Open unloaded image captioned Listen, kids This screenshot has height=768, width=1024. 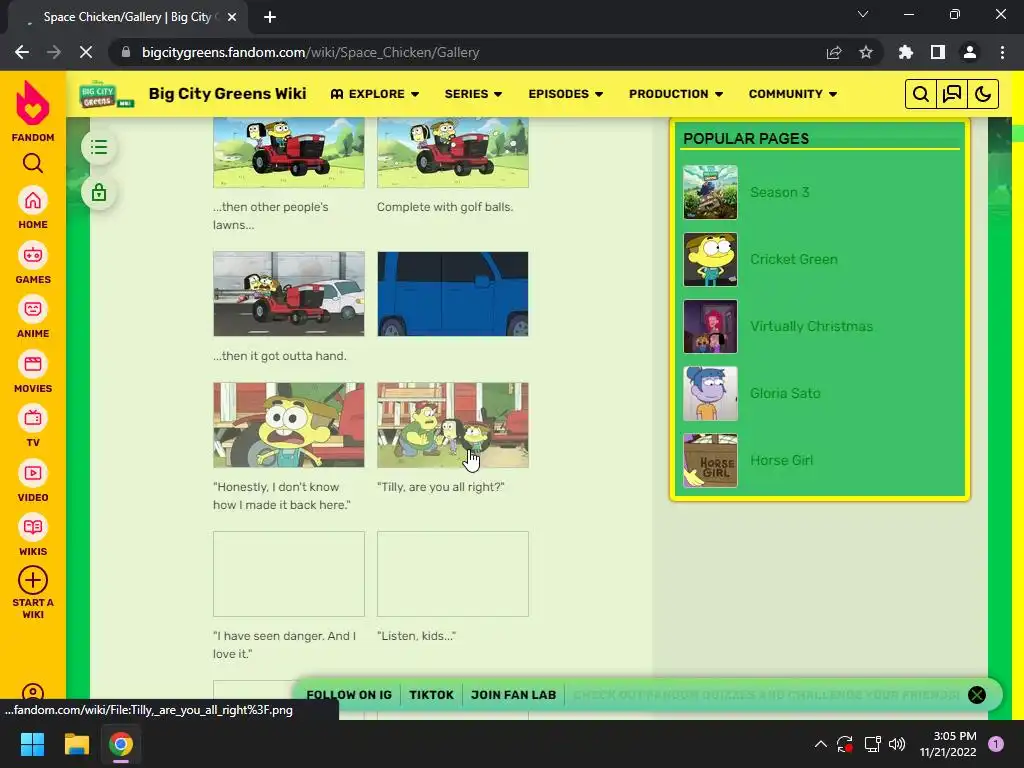click(x=453, y=574)
